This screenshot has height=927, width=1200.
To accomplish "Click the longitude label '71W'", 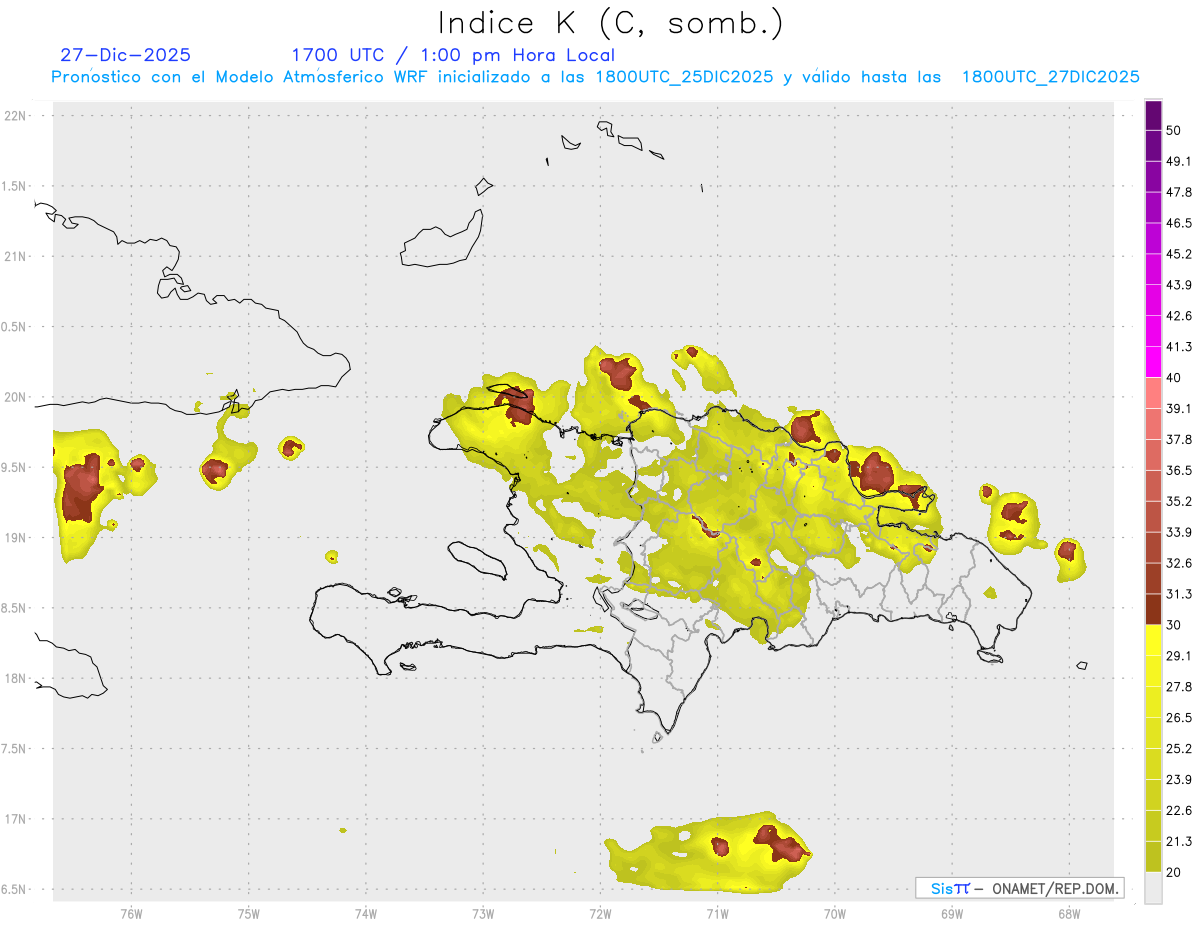I will [717, 914].
